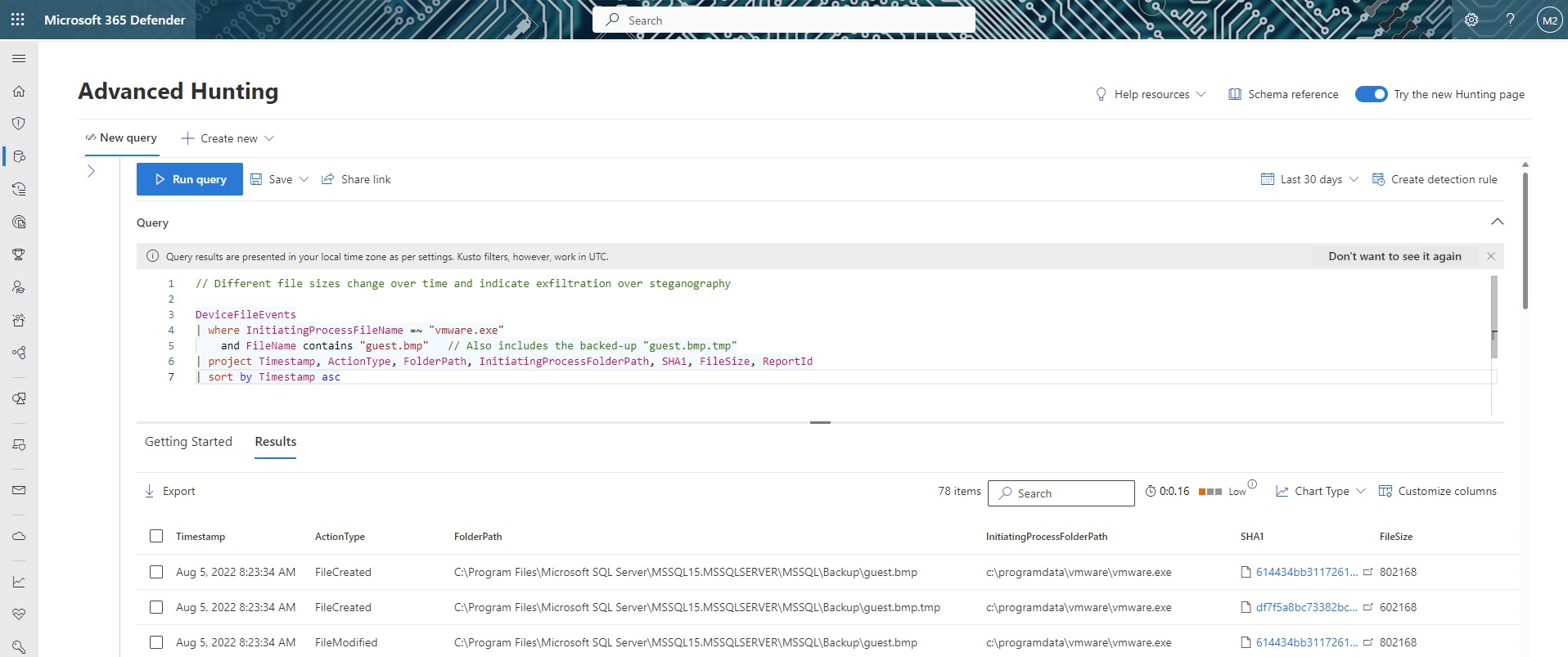Dismiss the time zone info banner
Viewport: 1568px width, 657px height.
(x=1490, y=256)
